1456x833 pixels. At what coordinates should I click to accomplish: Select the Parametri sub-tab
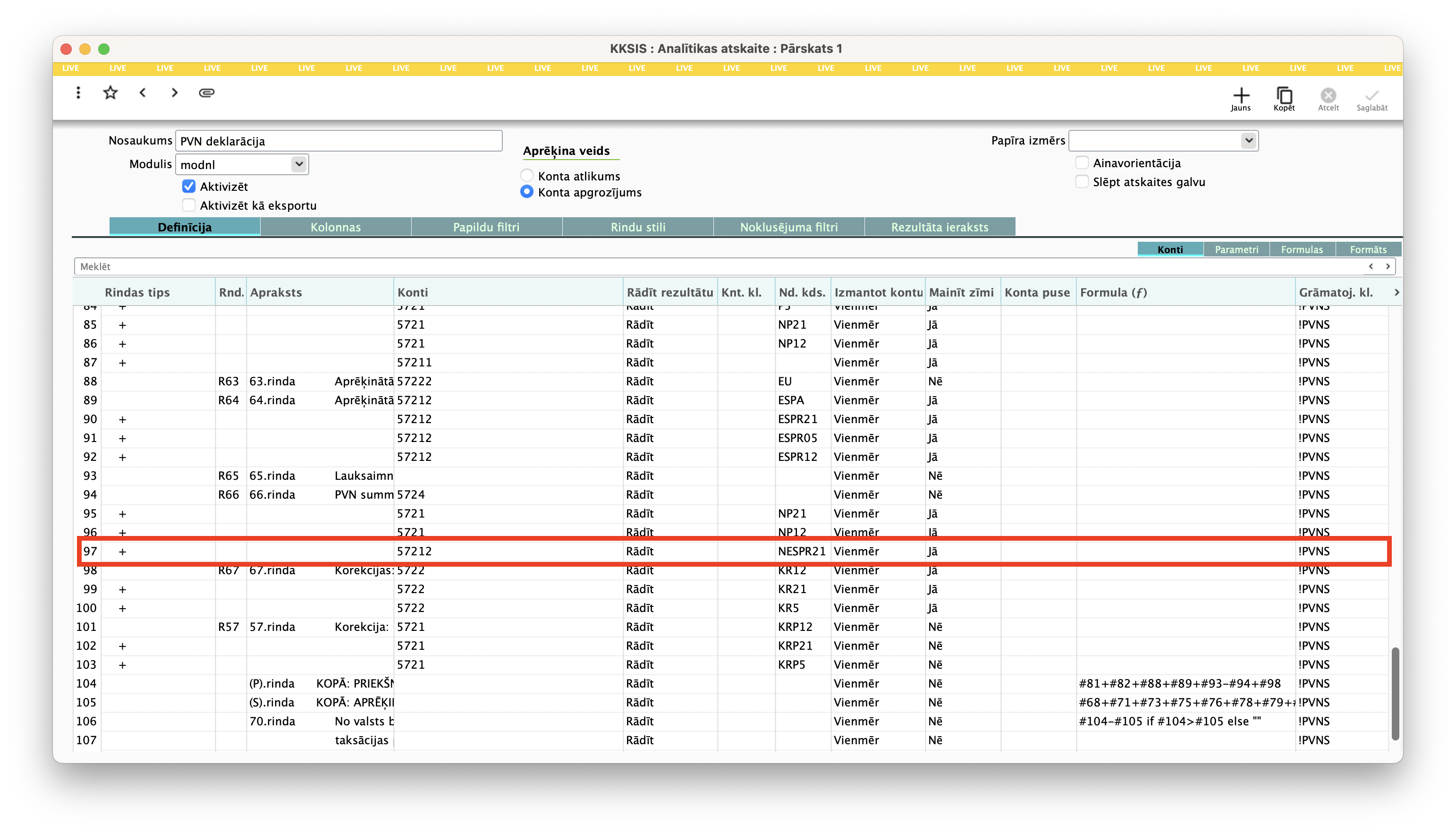[x=1236, y=249]
